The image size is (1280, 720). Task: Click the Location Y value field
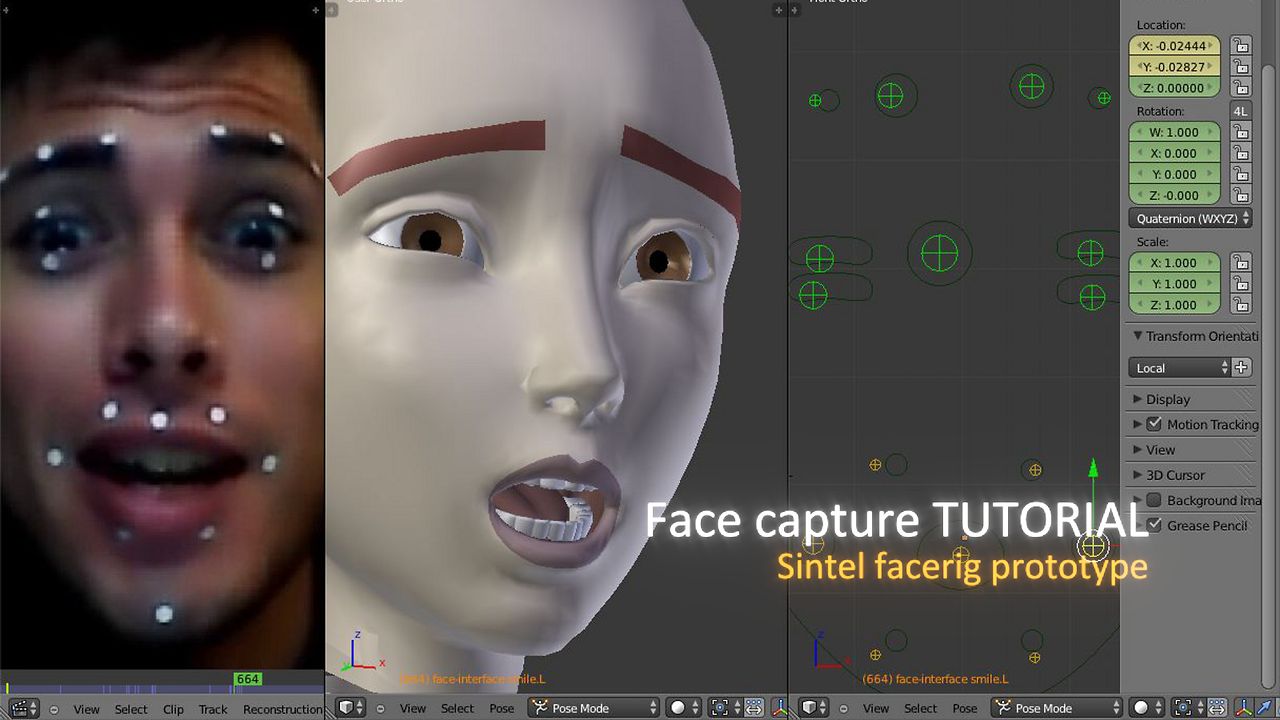(x=1175, y=67)
